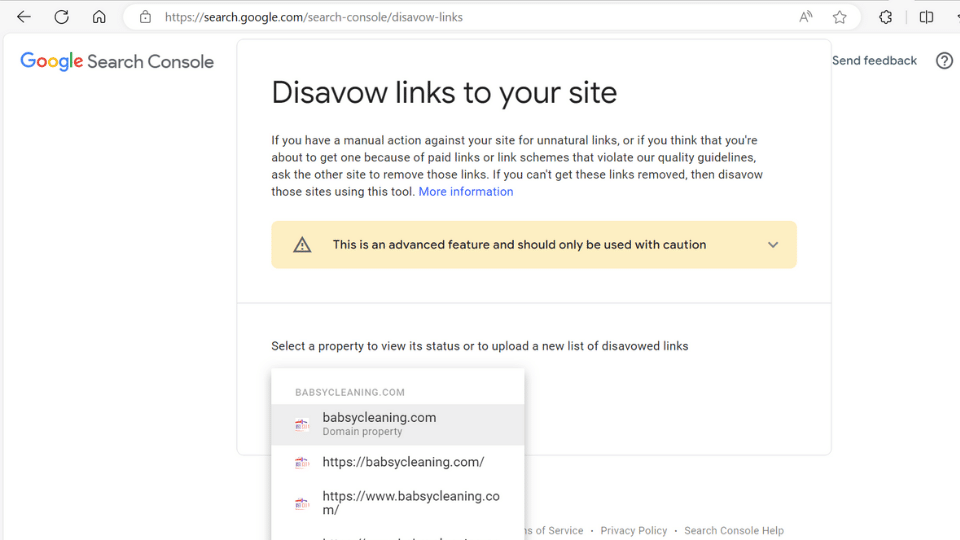
Task: Open the Privacy Policy footer link
Action: click(634, 530)
